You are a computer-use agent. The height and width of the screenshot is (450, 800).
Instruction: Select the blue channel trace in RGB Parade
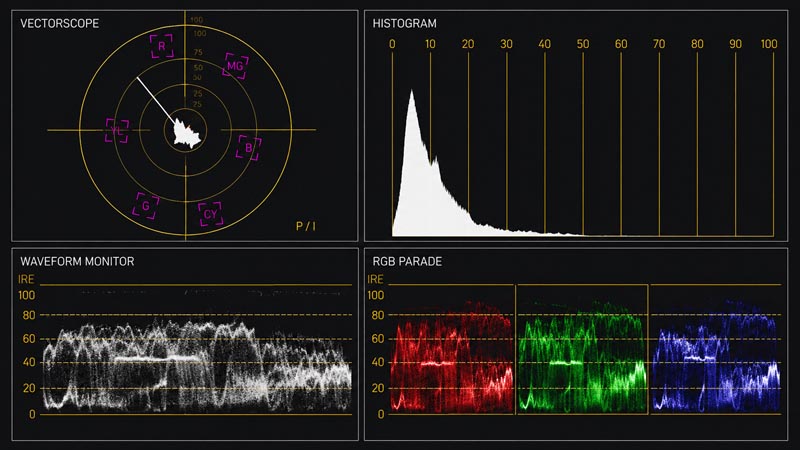[x=716, y=357]
